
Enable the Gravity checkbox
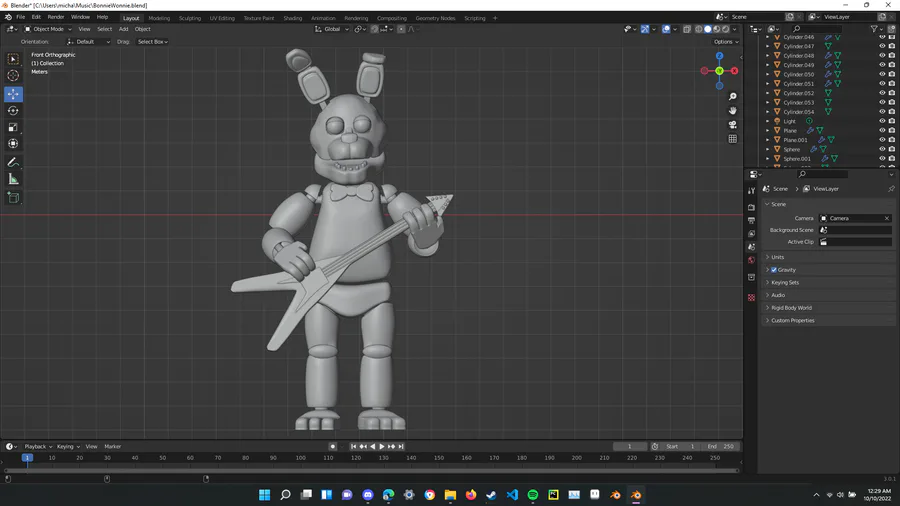[x=774, y=270]
